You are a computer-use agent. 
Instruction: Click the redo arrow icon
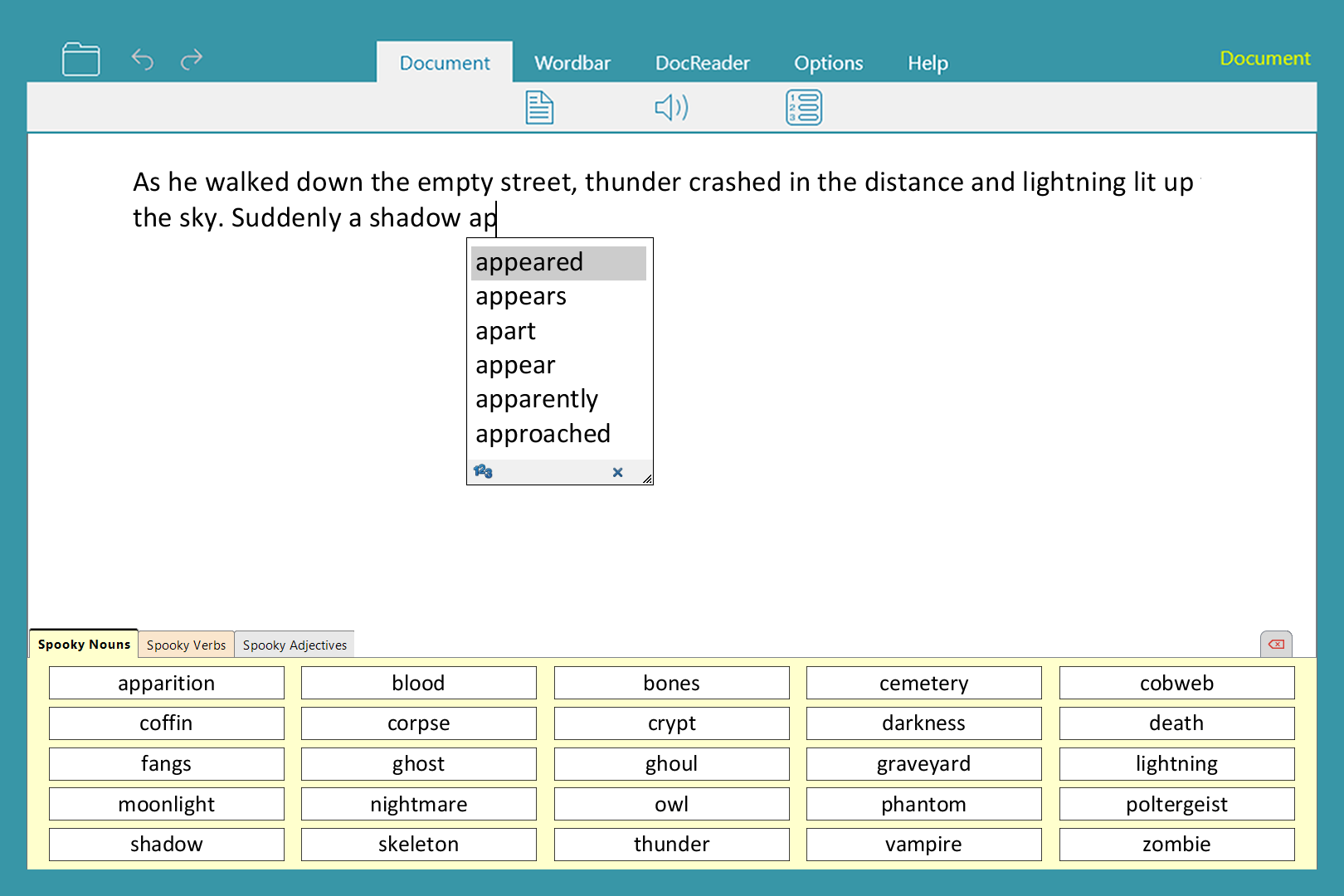click(x=192, y=60)
